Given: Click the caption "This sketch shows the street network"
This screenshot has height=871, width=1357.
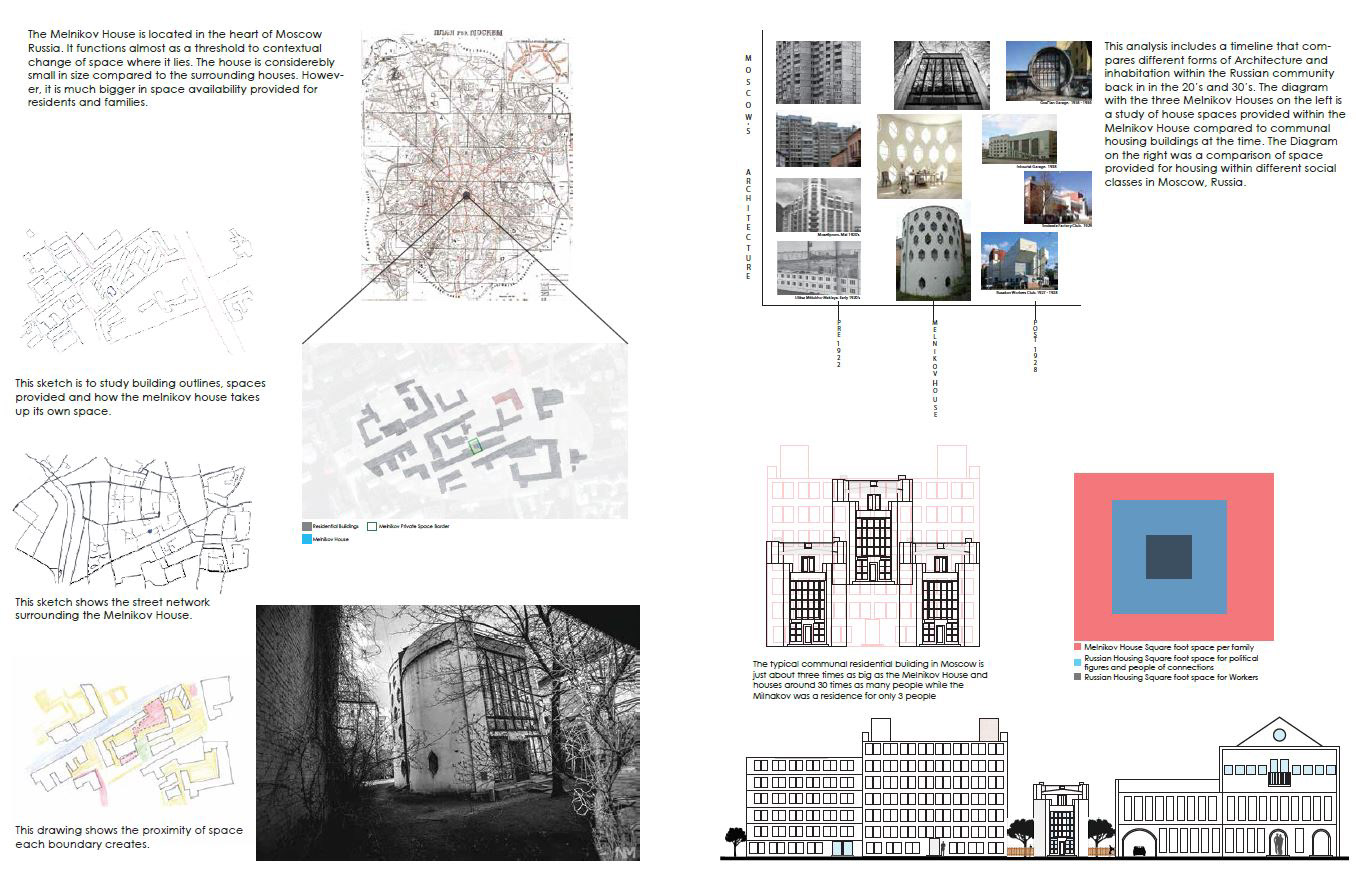Looking at the screenshot, I should click(x=112, y=609).
